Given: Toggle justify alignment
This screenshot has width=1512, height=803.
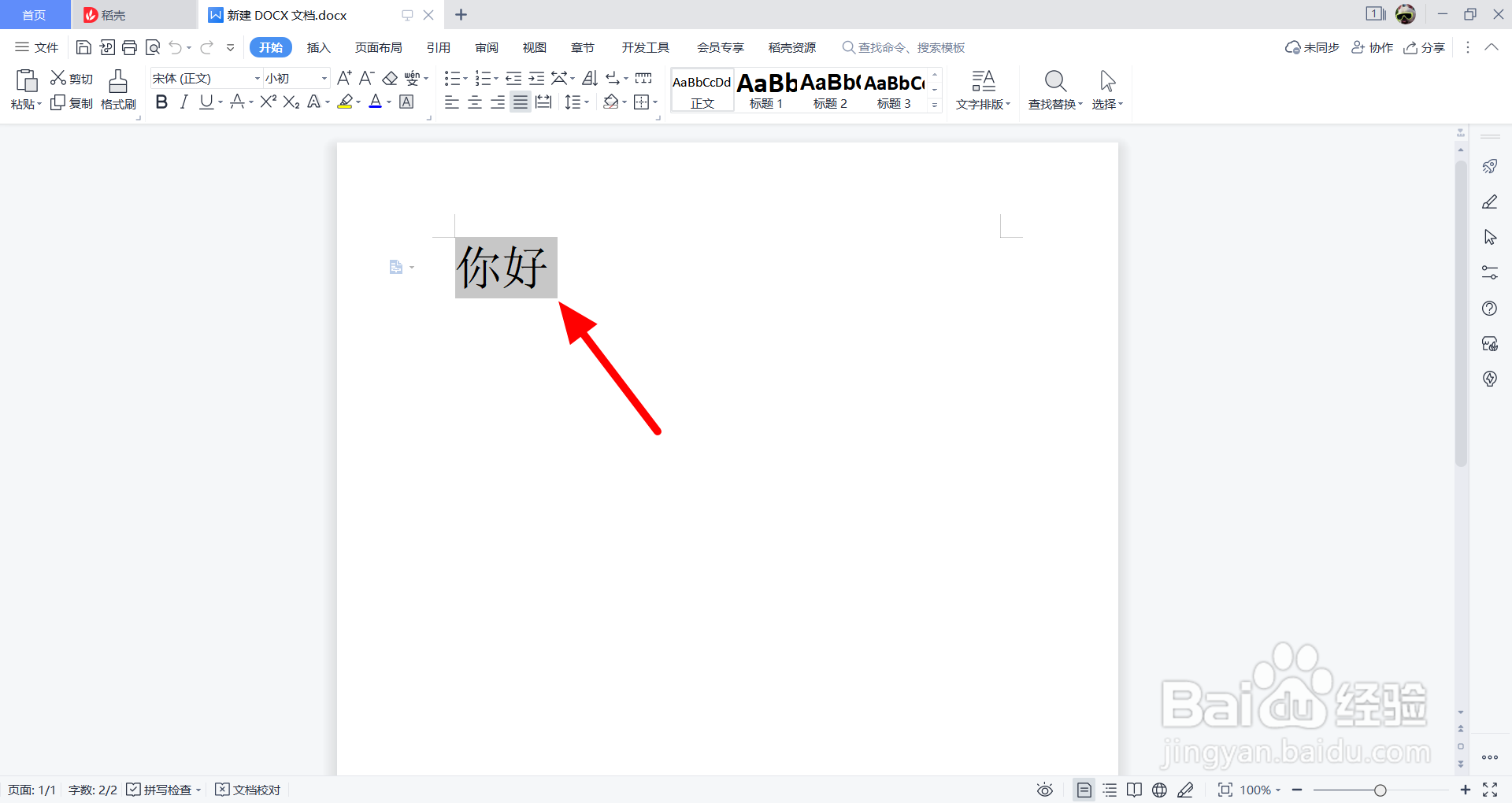Looking at the screenshot, I should click(521, 102).
